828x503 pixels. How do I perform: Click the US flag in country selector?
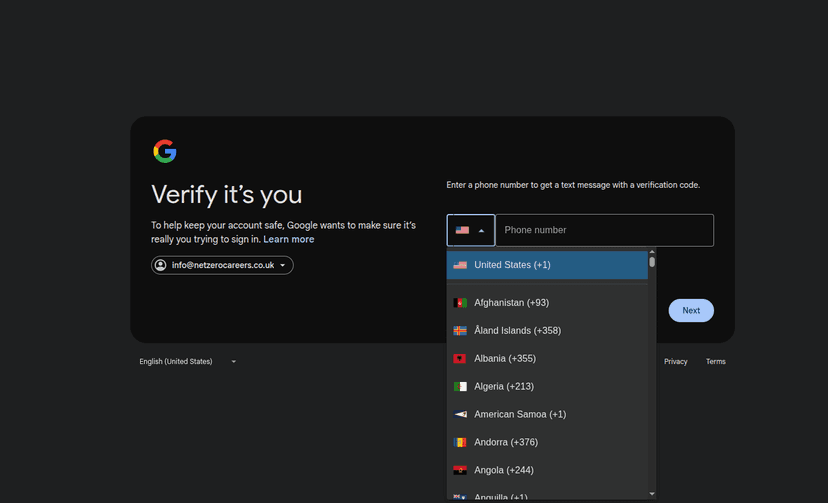coord(462,230)
